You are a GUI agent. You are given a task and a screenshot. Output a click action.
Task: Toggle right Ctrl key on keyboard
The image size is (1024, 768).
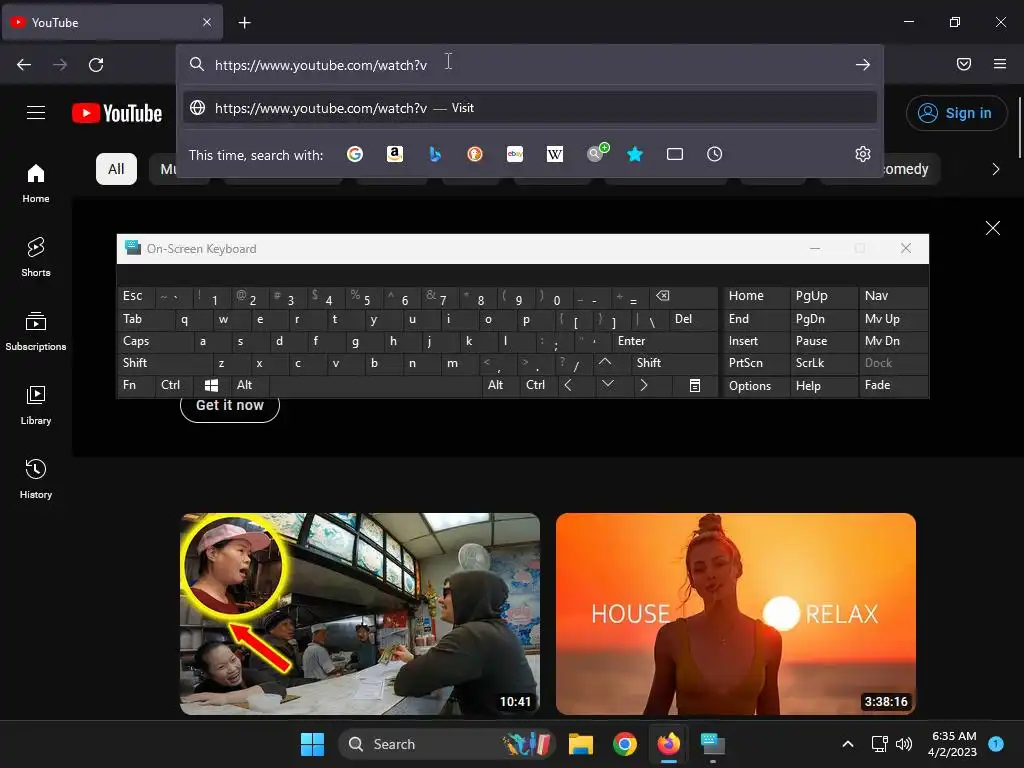click(x=539, y=385)
